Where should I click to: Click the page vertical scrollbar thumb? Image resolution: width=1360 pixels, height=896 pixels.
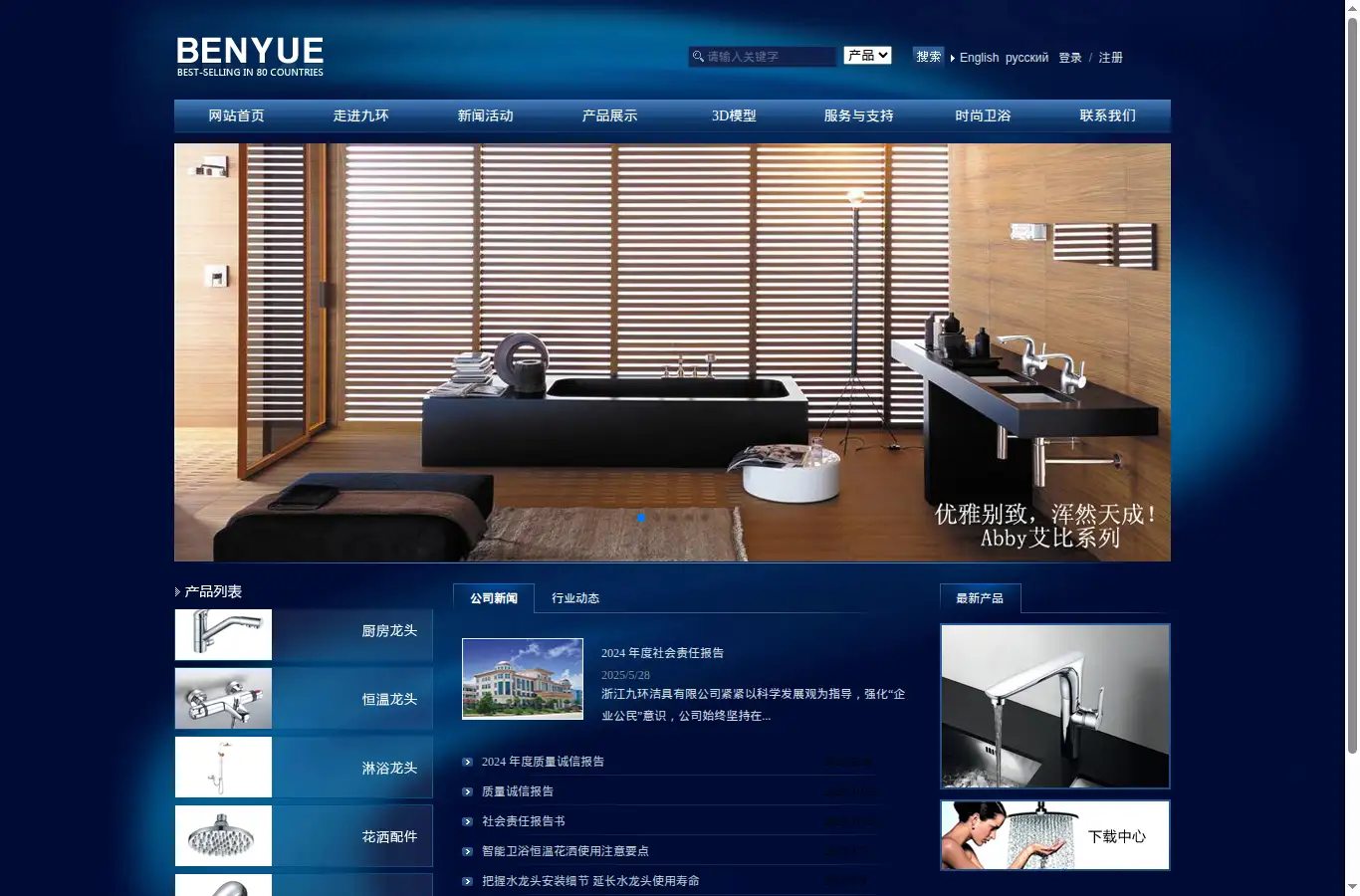(x=1352, y=385)
